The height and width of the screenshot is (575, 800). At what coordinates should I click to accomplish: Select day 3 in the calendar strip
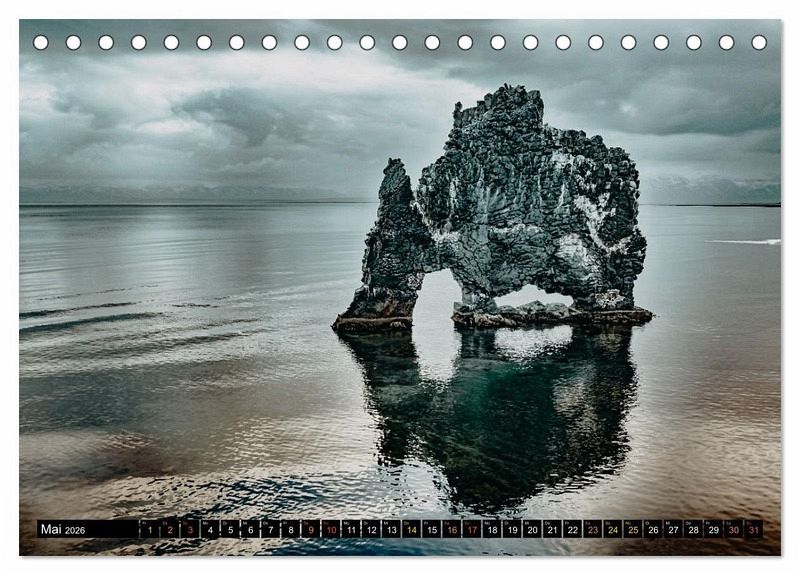pos(190,529)
